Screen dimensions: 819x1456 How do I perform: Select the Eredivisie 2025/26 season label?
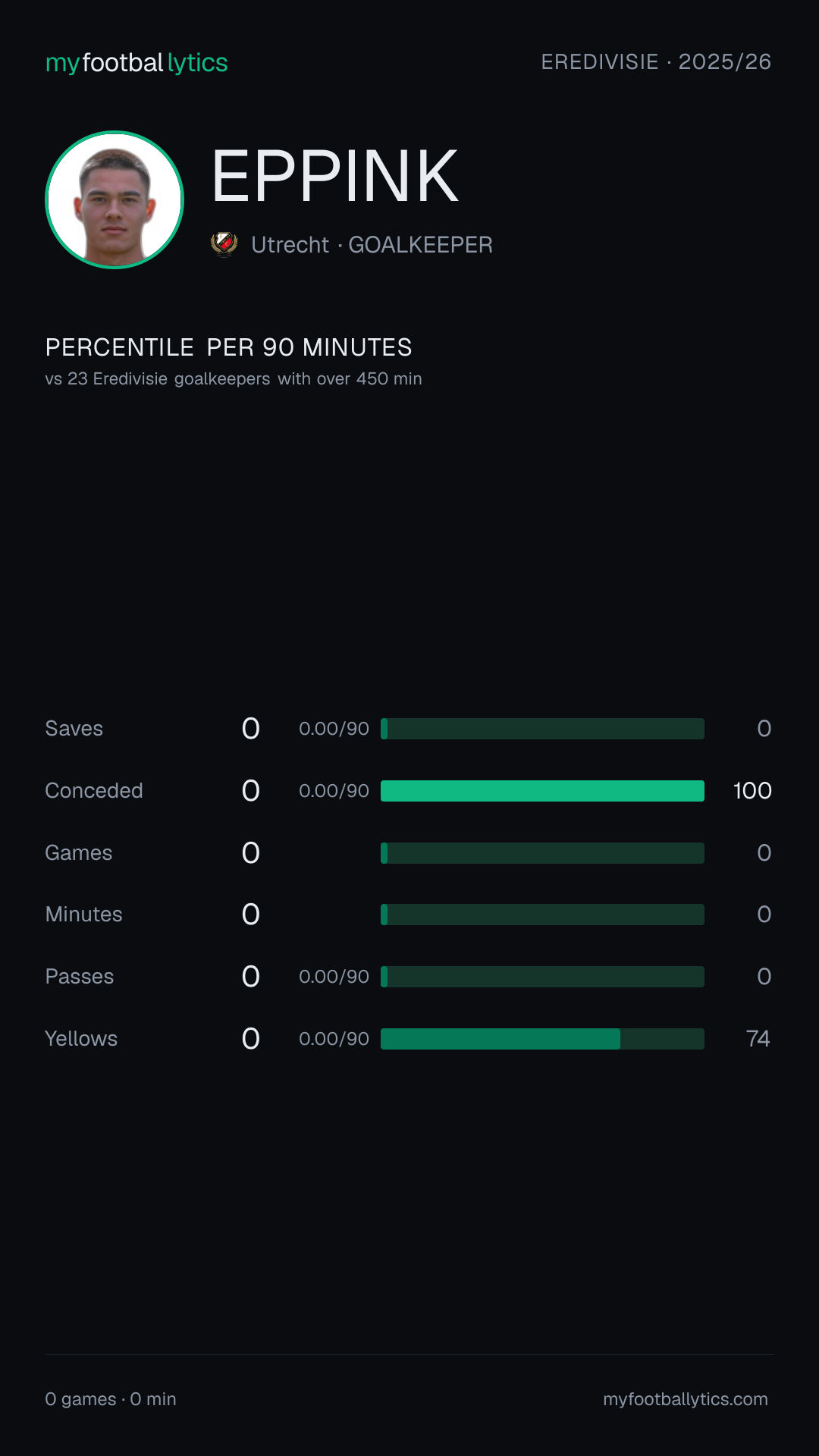tap(656, 62)
